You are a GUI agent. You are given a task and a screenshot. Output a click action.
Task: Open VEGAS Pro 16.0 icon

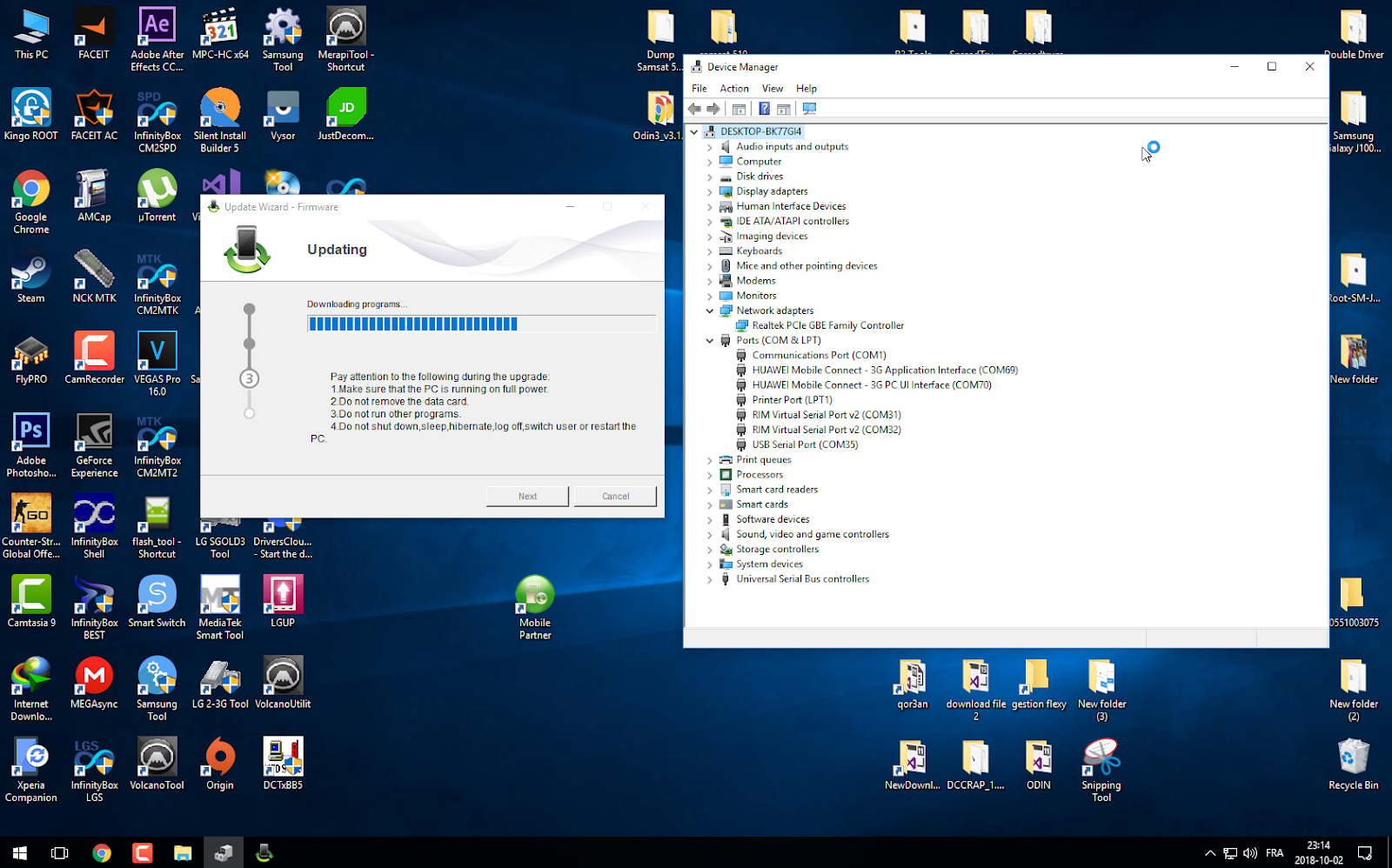[x=157, y=364]
